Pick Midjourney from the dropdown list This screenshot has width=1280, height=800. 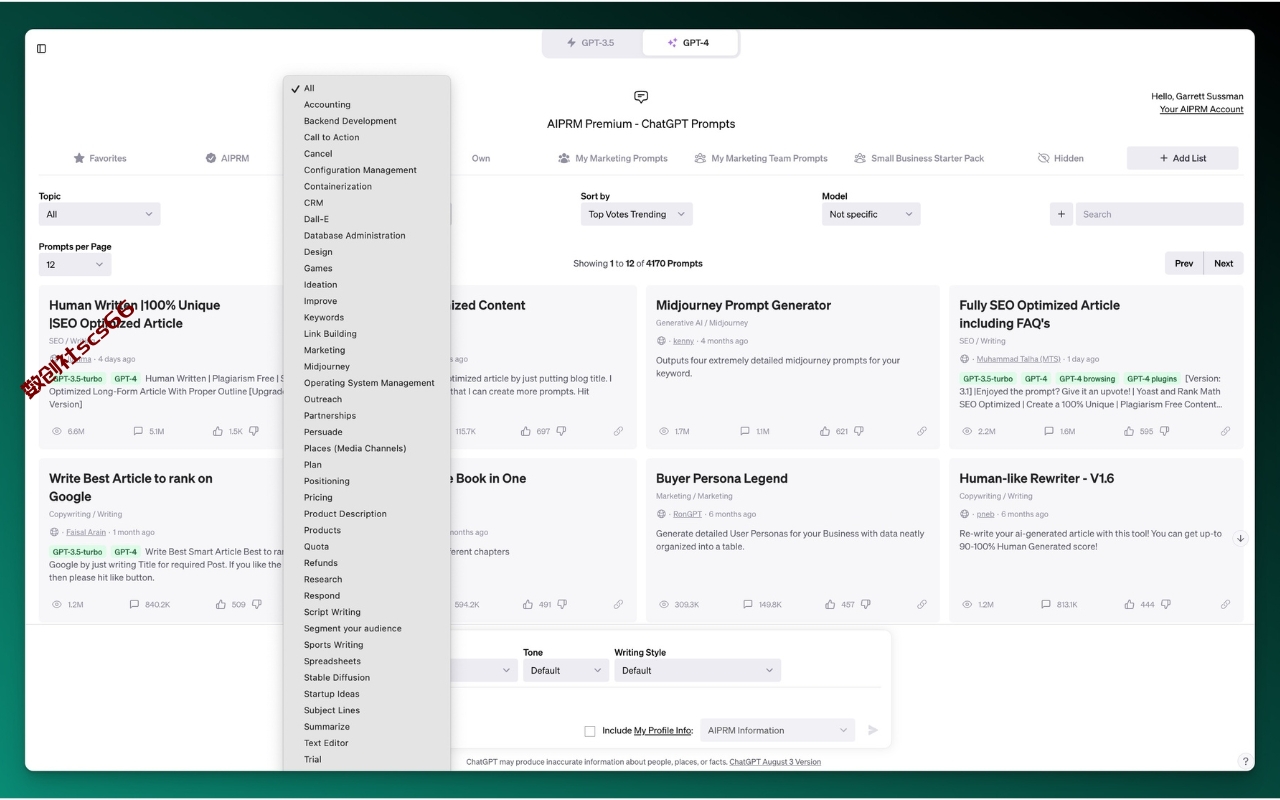[367, 366]
